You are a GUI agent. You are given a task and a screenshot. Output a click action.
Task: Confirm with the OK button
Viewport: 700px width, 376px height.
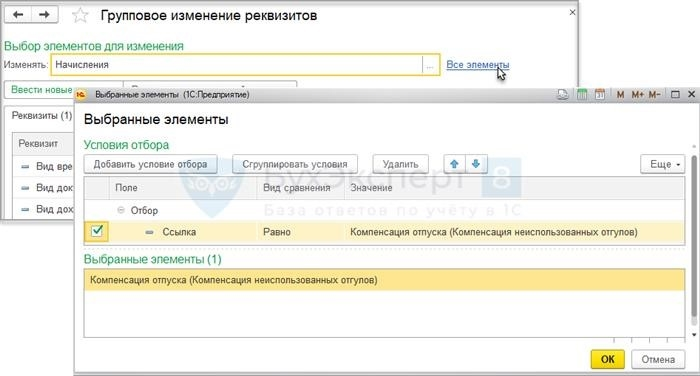click(x=608, y=359)
